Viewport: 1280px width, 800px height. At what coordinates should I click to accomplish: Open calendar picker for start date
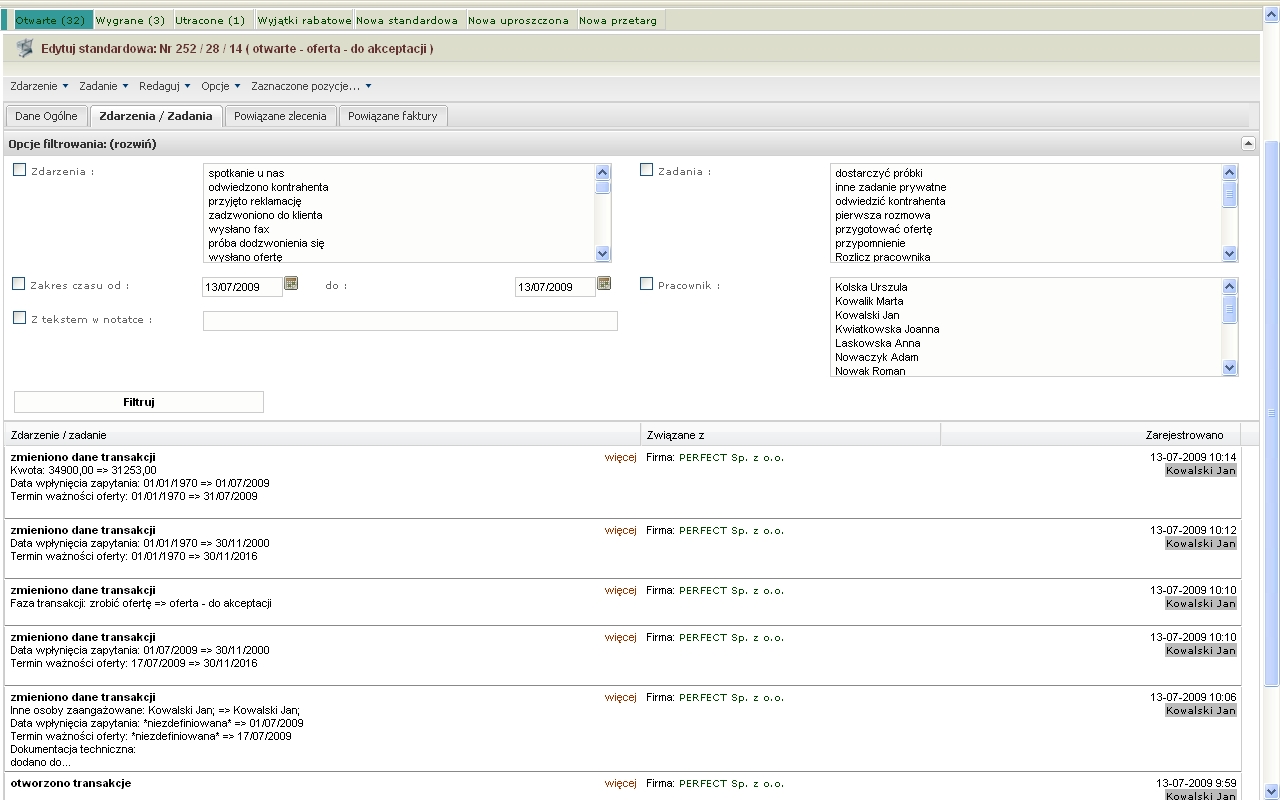point(291,284)
